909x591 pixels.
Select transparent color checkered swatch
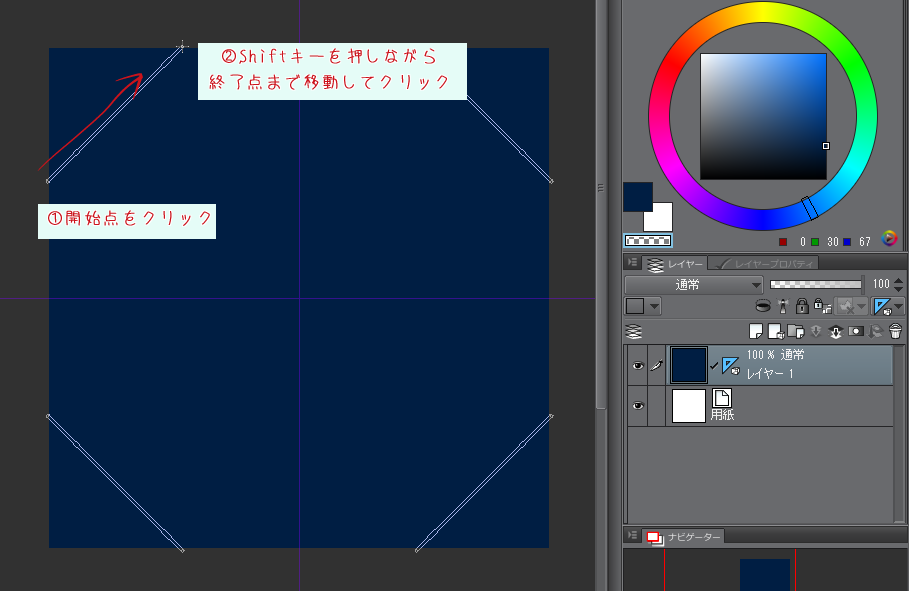[648, 240]
